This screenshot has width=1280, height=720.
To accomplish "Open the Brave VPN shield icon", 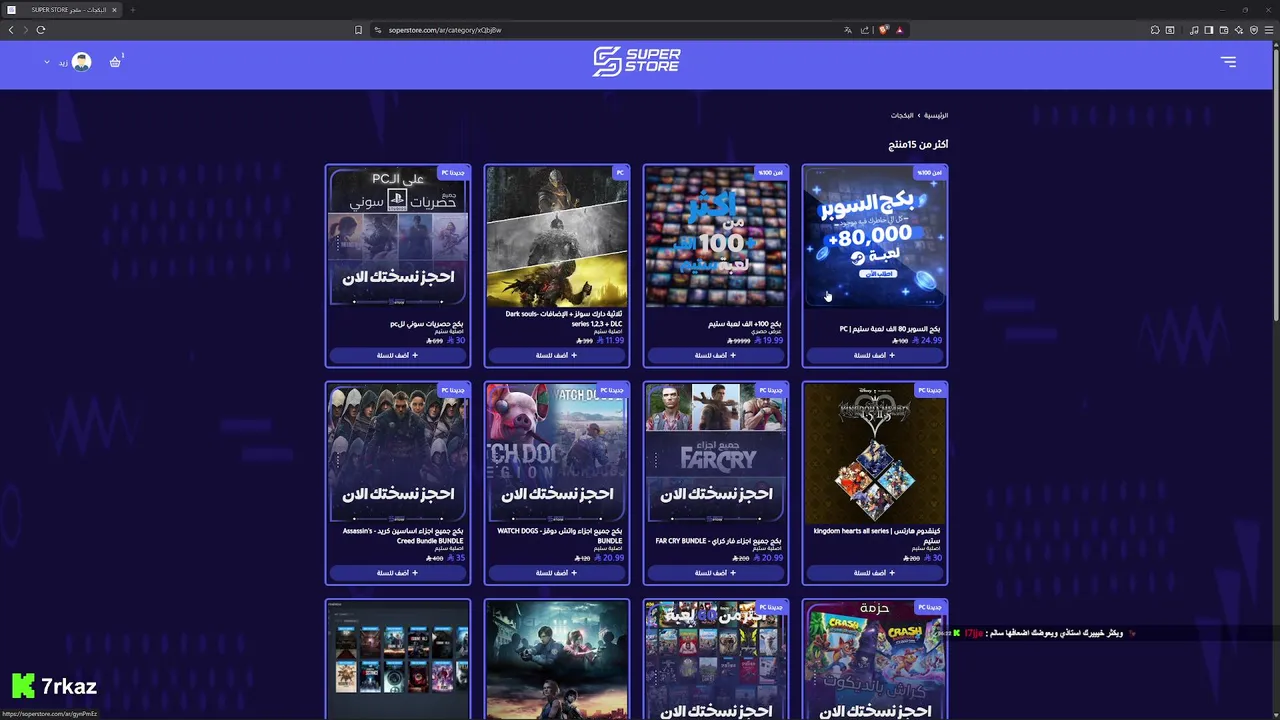I will click(x=1253, y=30).
